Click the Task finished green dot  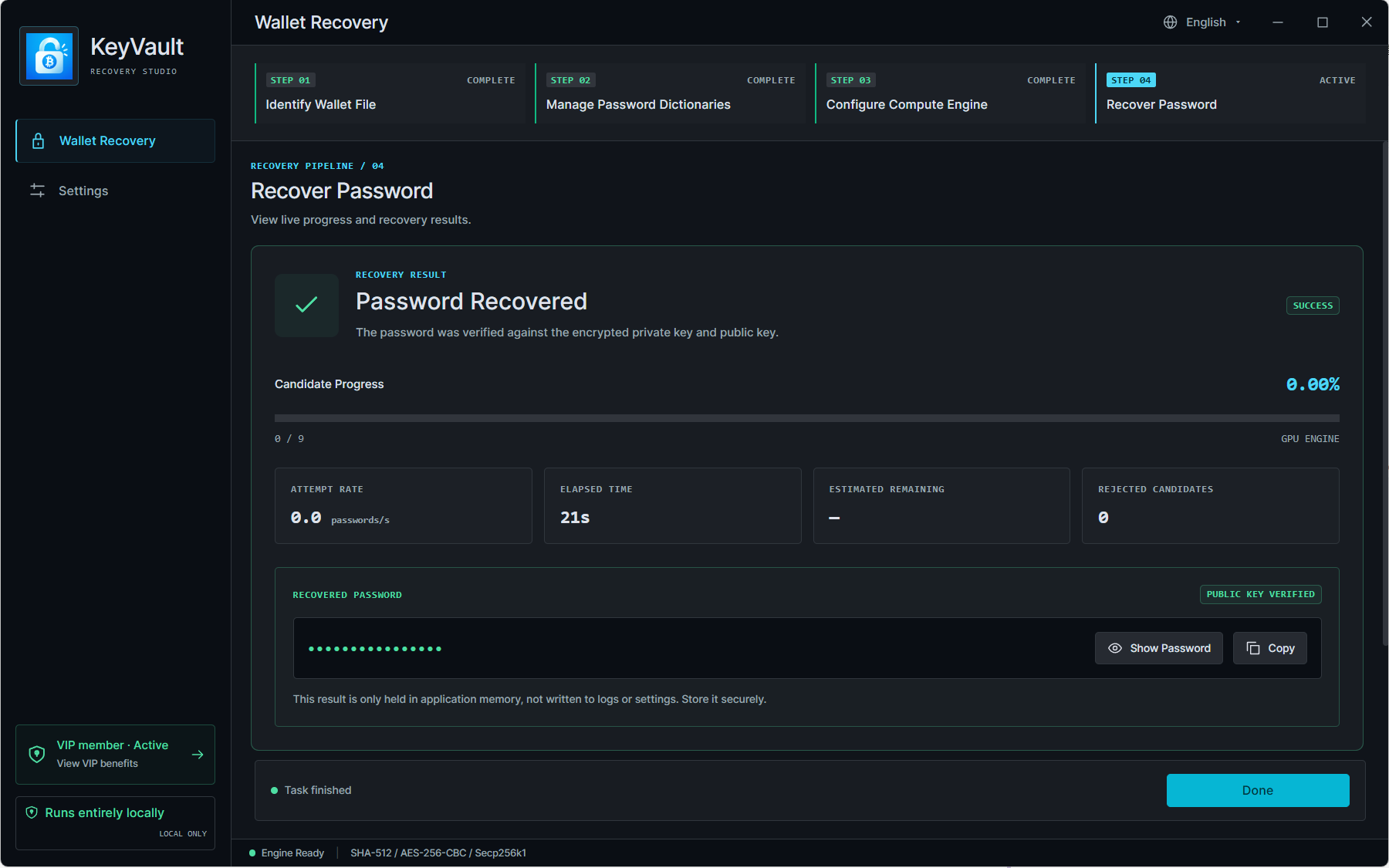coord(274,791)
